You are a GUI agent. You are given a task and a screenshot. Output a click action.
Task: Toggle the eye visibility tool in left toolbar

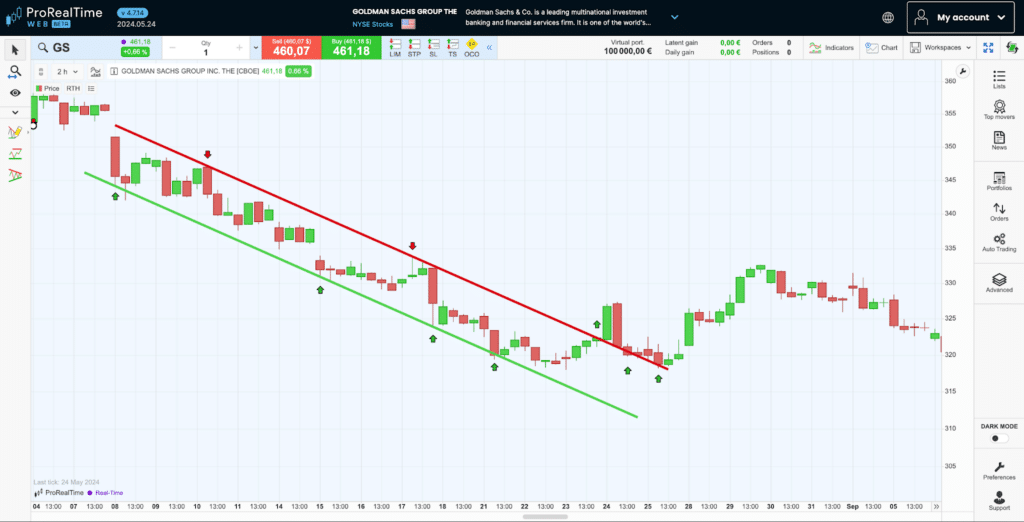15,93
